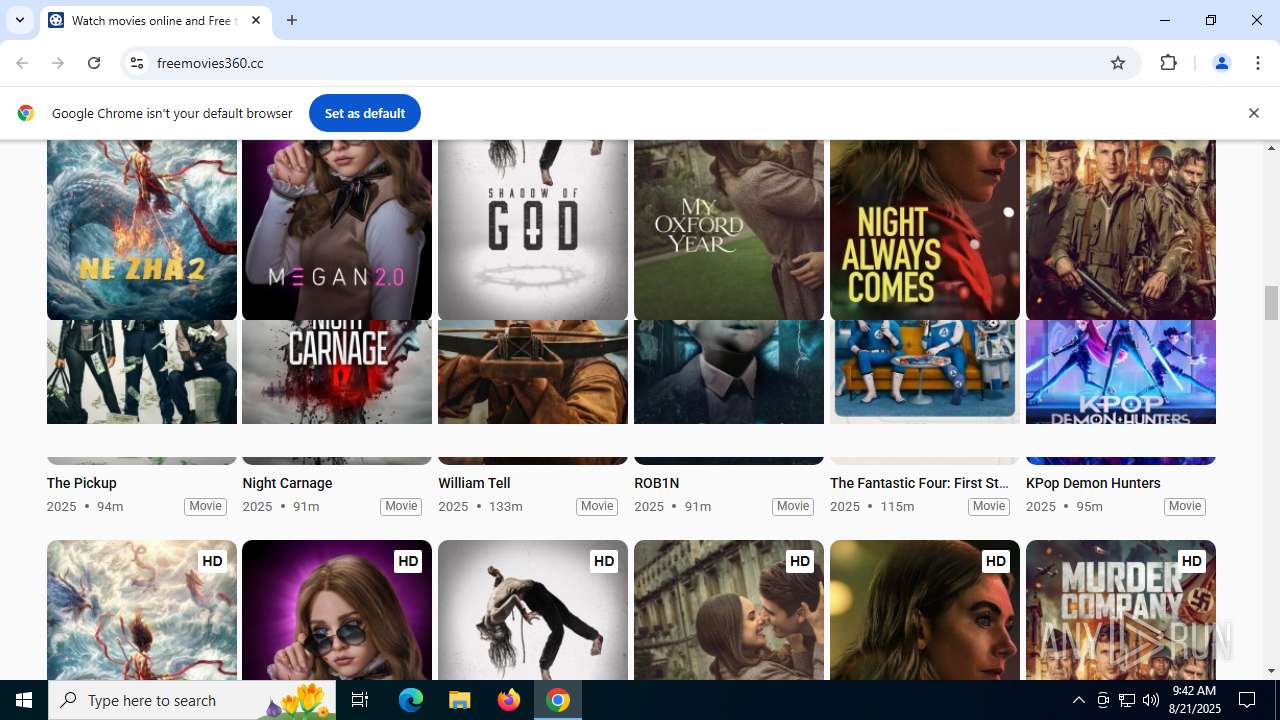Click "2025 • 94m" under The Pickup

click(x=85, y=506)
